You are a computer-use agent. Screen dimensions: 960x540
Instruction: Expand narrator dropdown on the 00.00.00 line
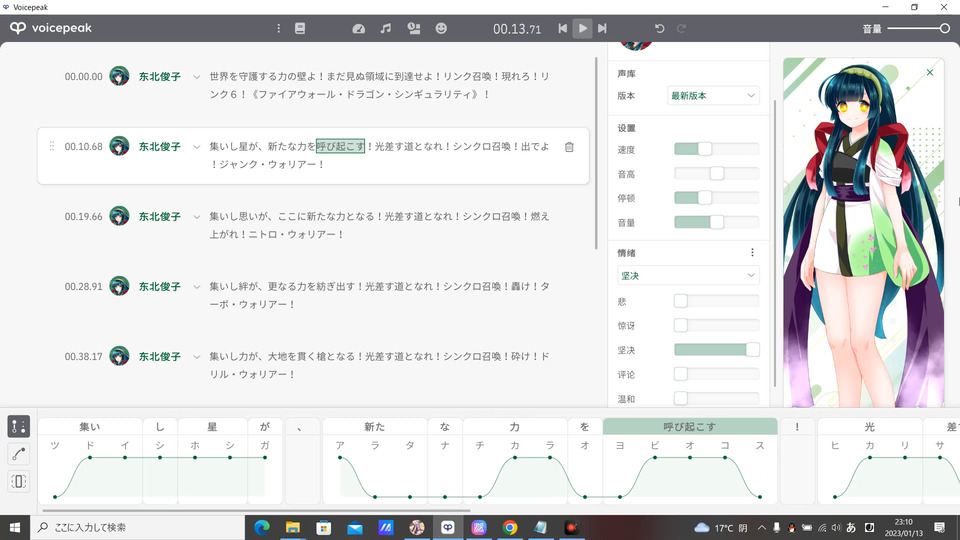pyautogui.click(x=197, y=77)
